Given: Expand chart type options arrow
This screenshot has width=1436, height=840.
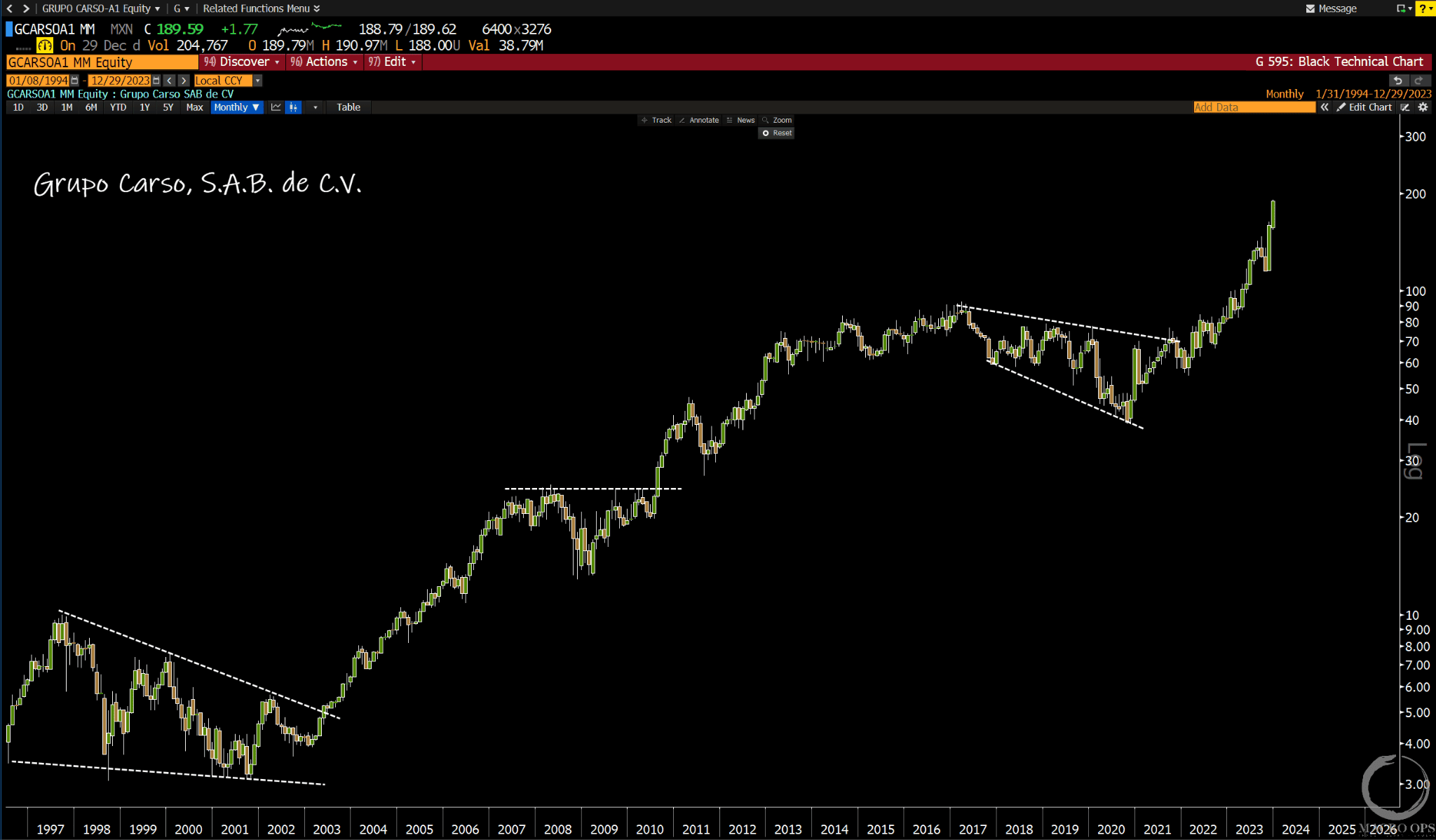Looking at the screenshot, I should pos(315,107).
